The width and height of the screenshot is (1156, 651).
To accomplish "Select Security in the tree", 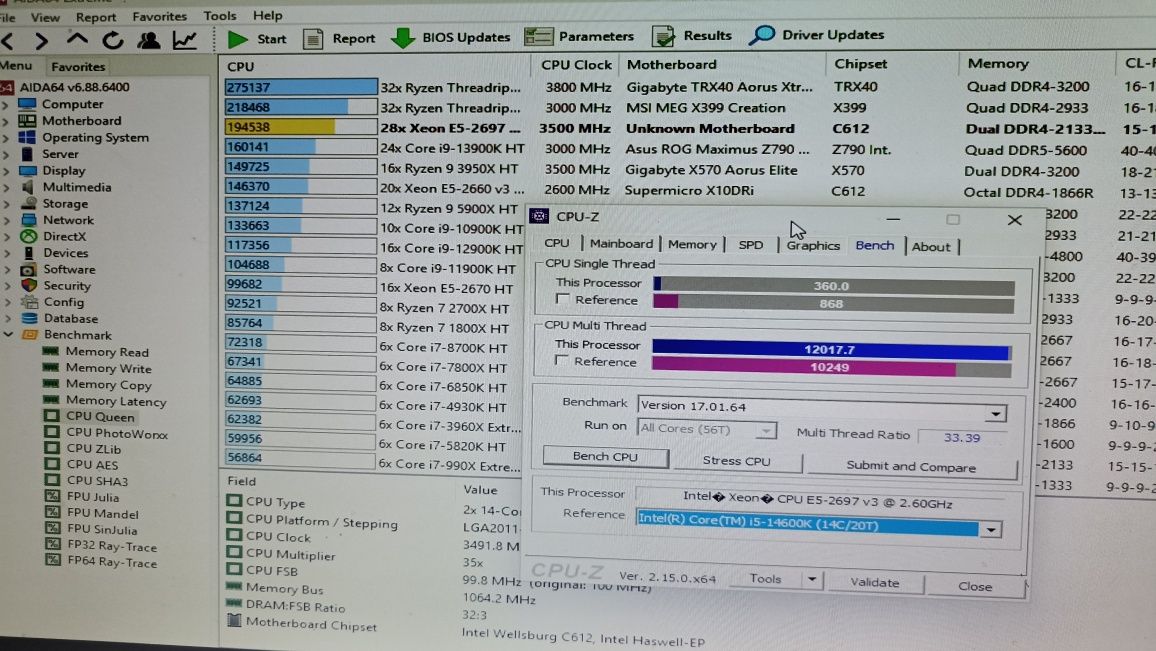I will pyautogui.click(x=66, y=285).
